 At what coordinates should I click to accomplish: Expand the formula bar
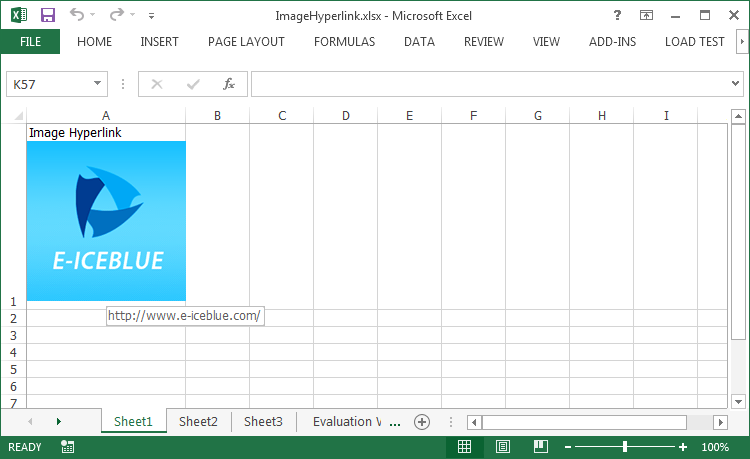pyautogui.click(x=735, y=84)
